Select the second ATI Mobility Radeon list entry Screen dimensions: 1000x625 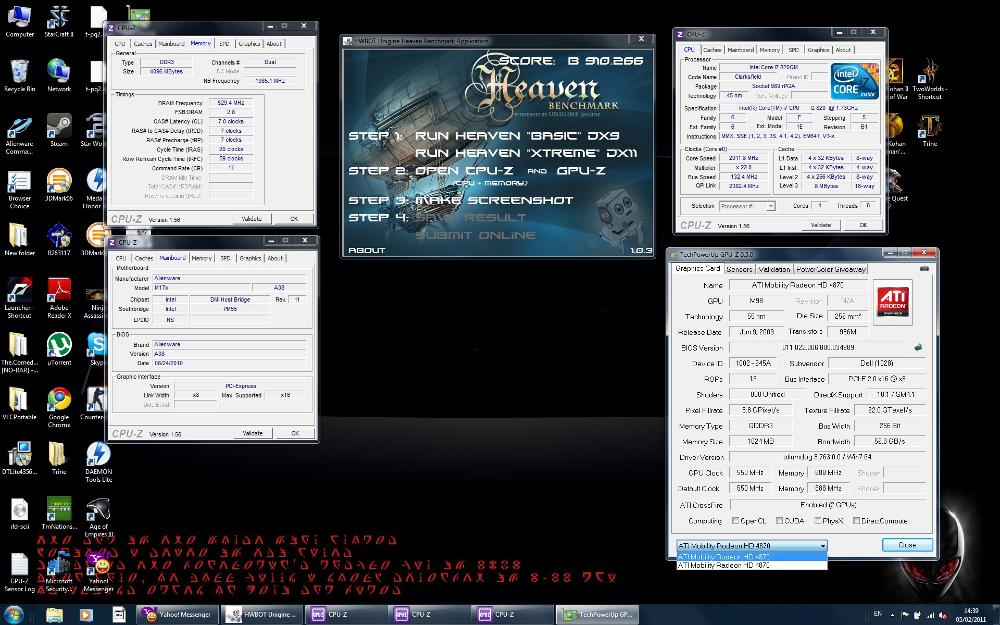[752, 565]
